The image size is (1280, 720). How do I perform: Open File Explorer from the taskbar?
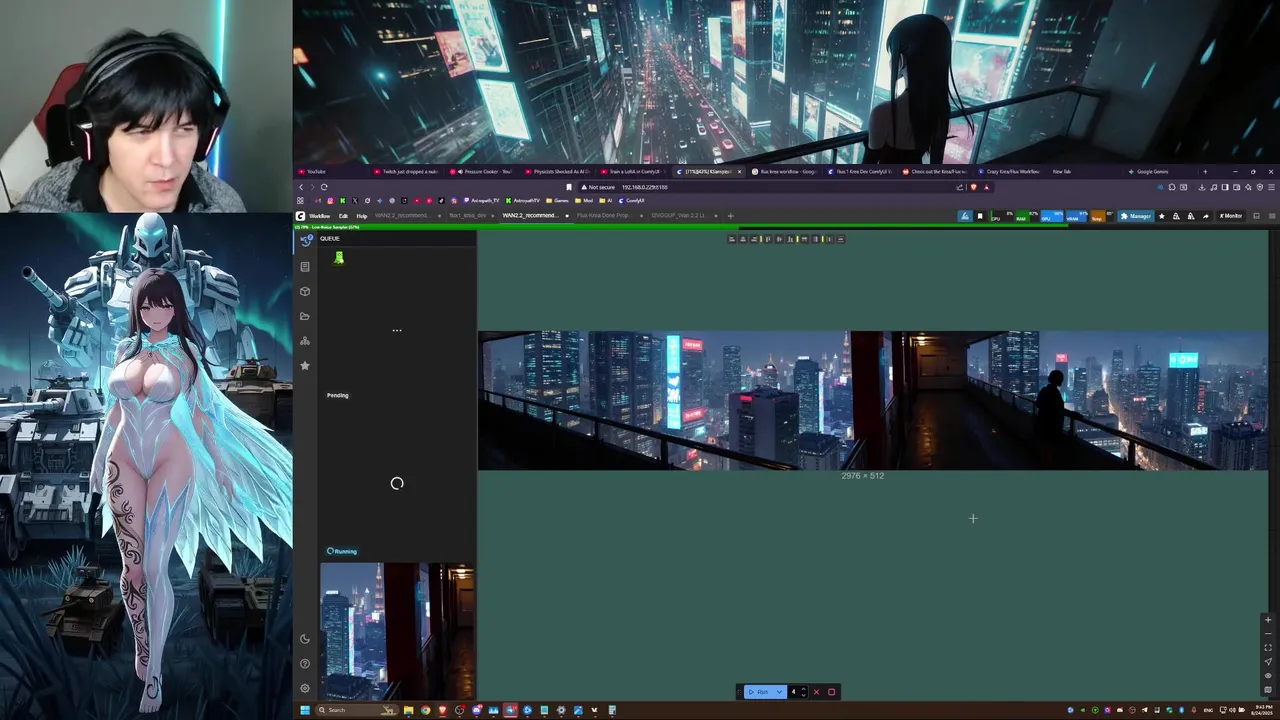(408, 710)
